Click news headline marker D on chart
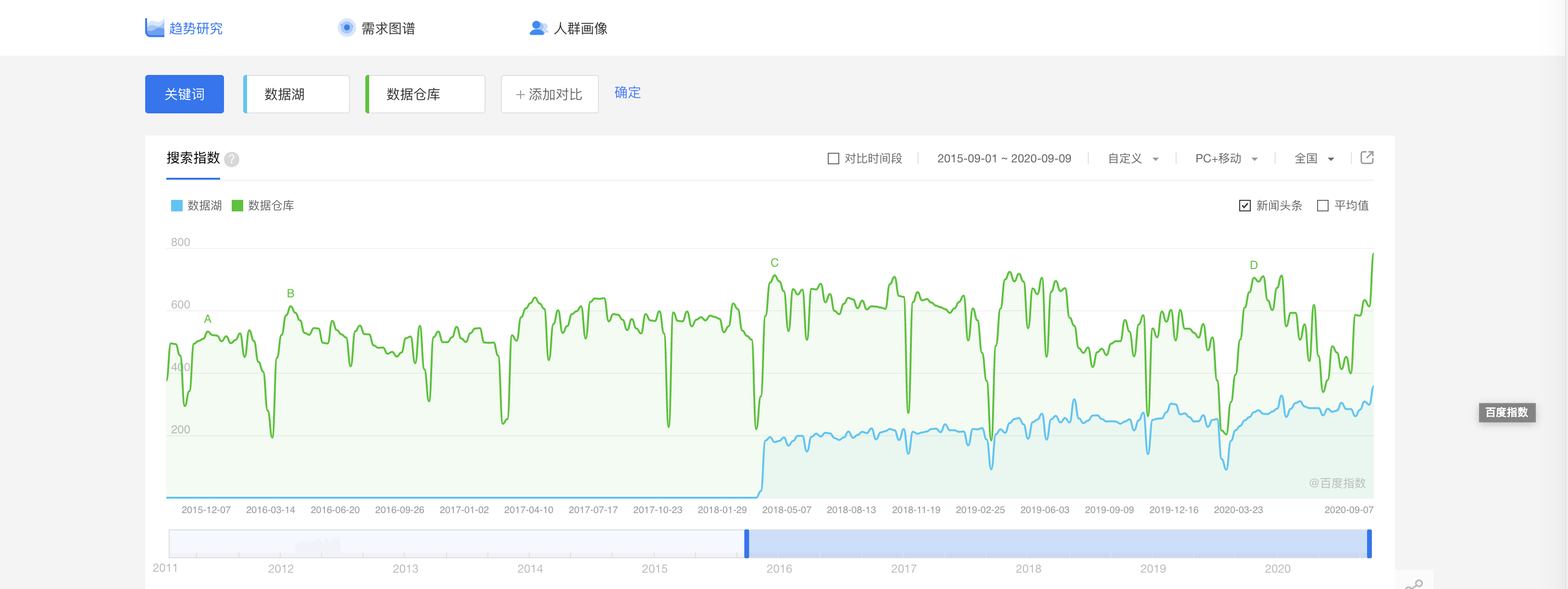This screenshot has width=1568, height=589. (x=1253, y=265)
